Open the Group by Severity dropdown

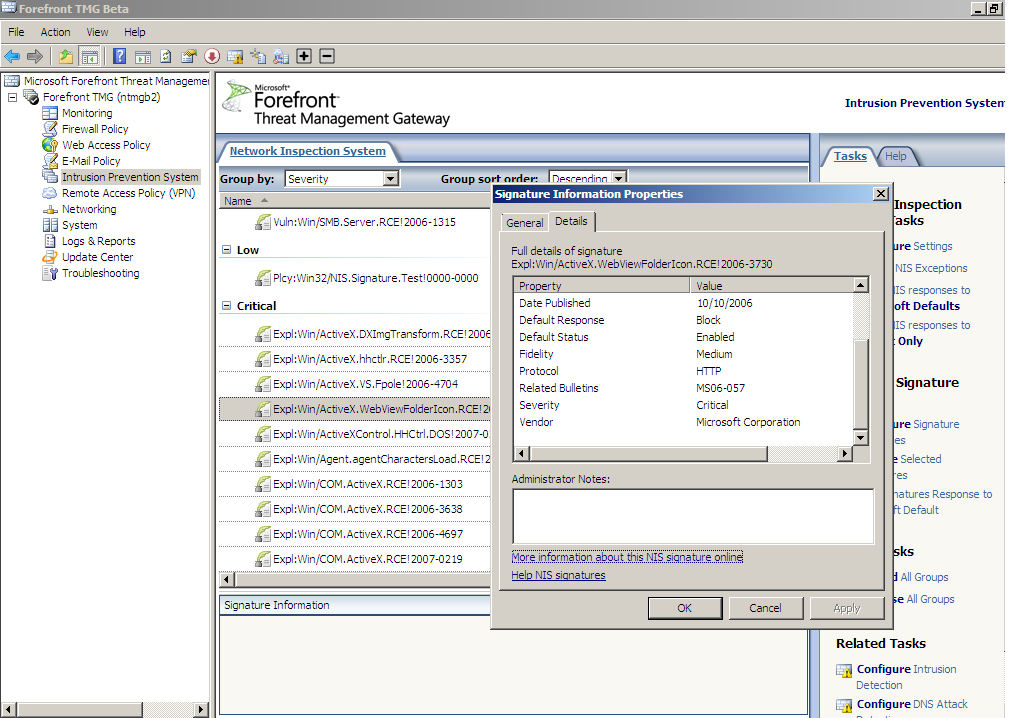click(x=391, y=179)
